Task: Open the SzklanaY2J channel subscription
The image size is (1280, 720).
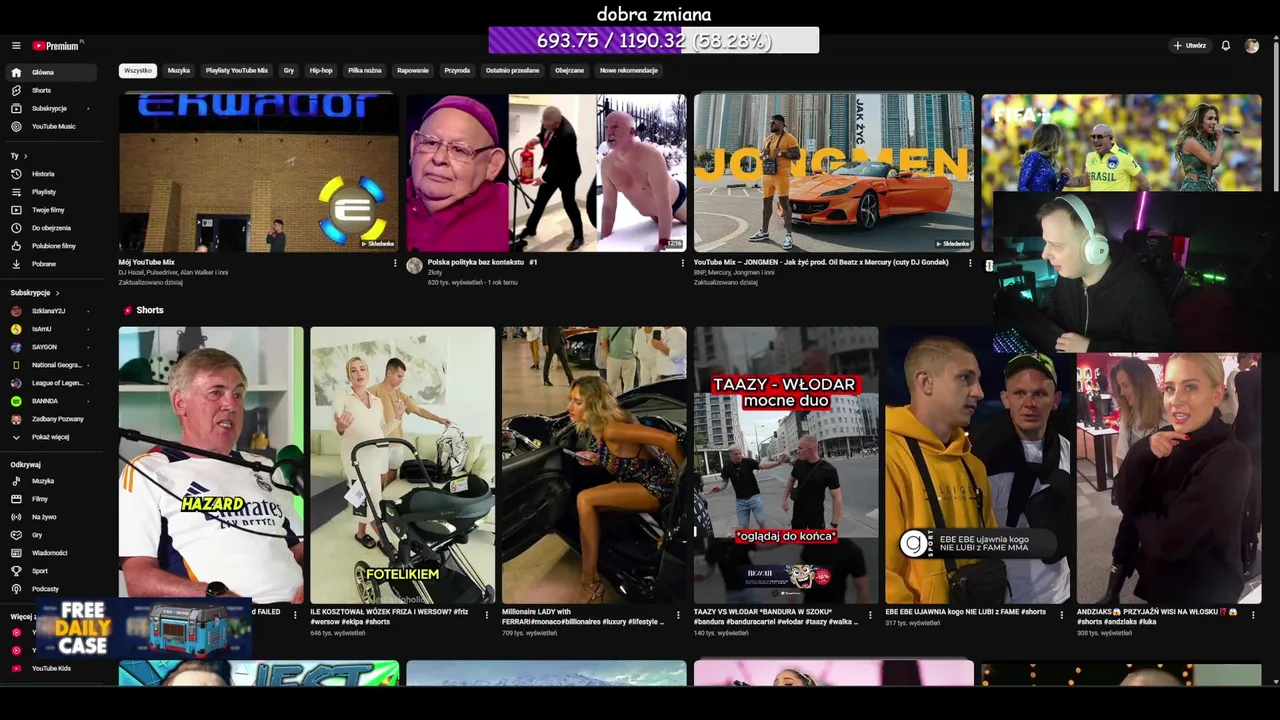Action: click(52, 311)
